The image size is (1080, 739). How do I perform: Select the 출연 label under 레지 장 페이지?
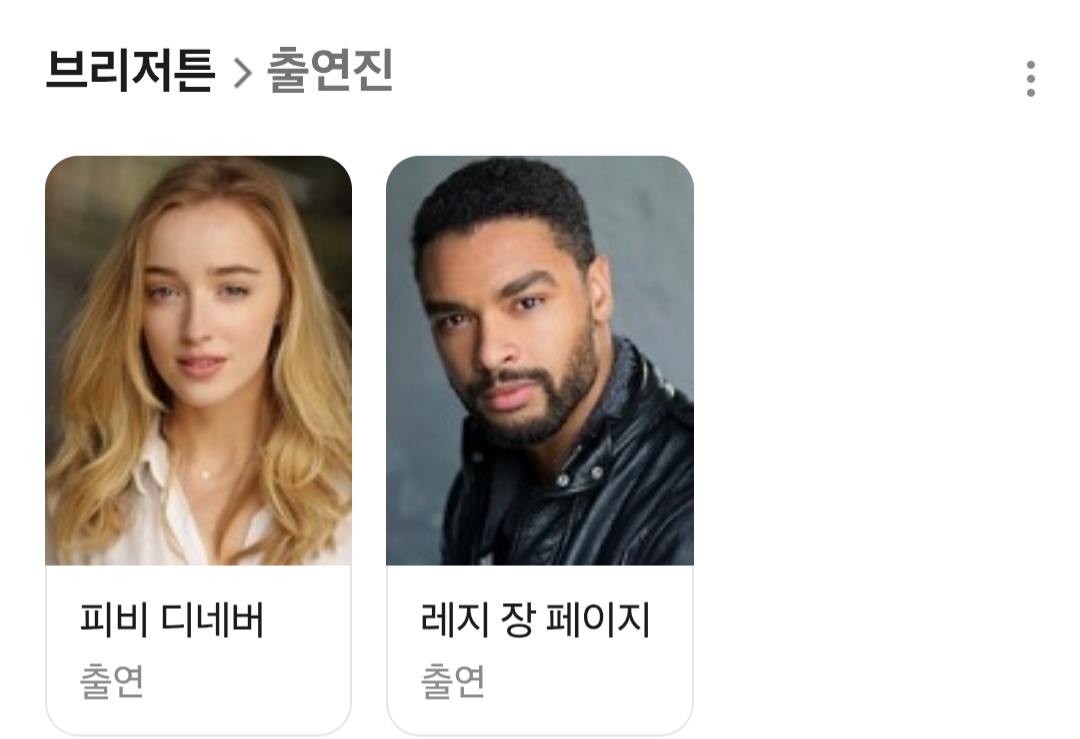[x=453, y=680]
